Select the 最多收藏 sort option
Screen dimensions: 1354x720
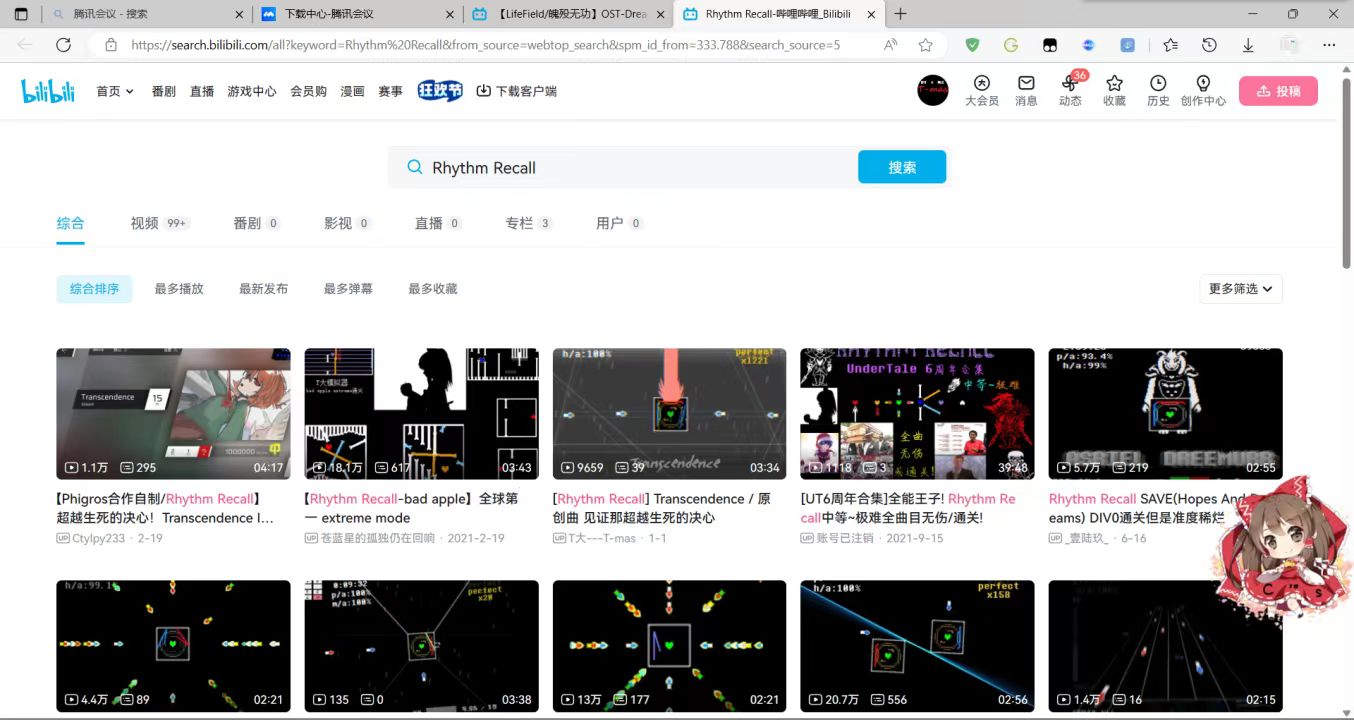[x=432, y=289]
